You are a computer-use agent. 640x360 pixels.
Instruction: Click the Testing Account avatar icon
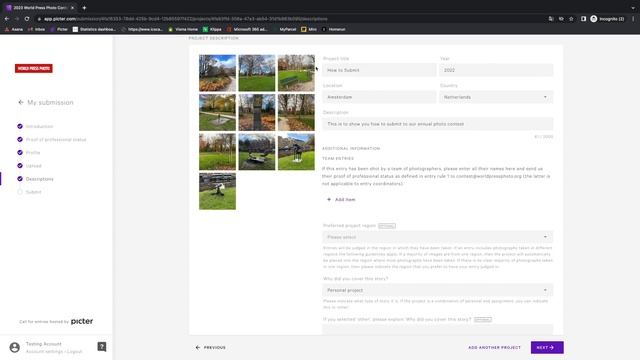[15, 347]
